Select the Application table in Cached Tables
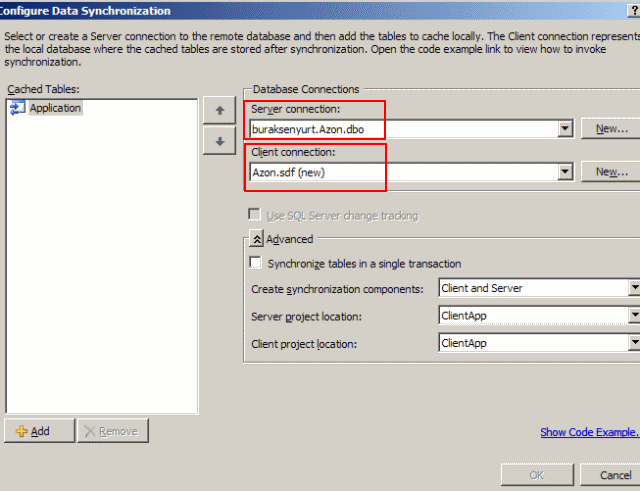640x491 pixels. pos(54,108)
